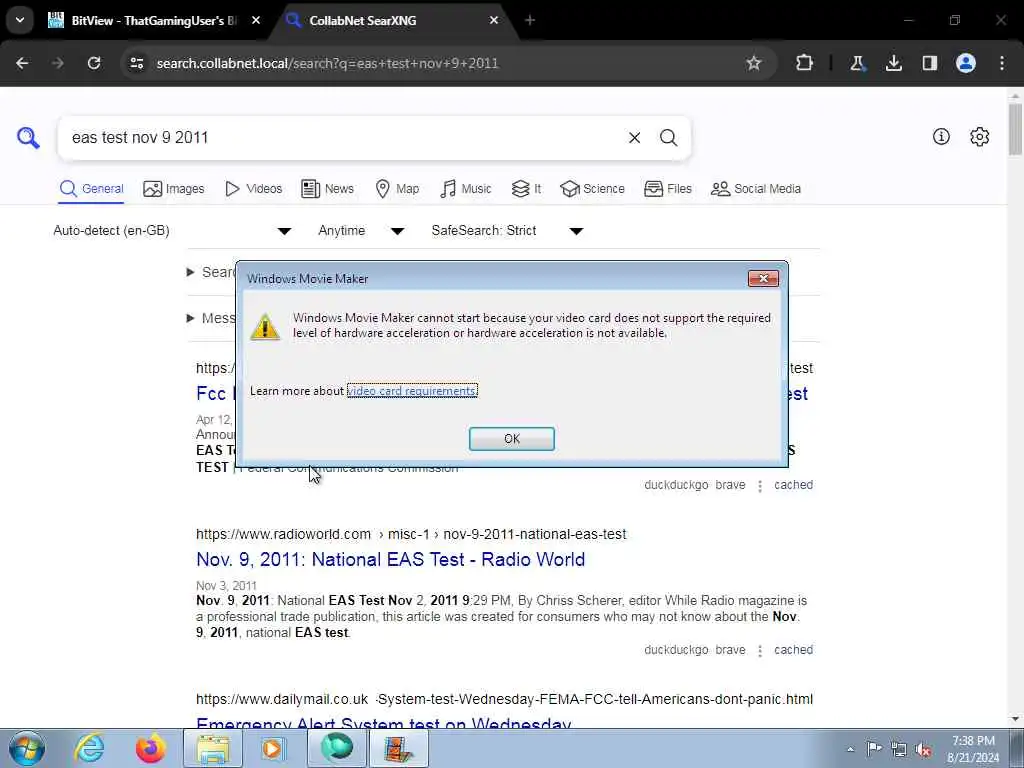
Task: Open the video card requirements link
Action: [x=412, y=391]
